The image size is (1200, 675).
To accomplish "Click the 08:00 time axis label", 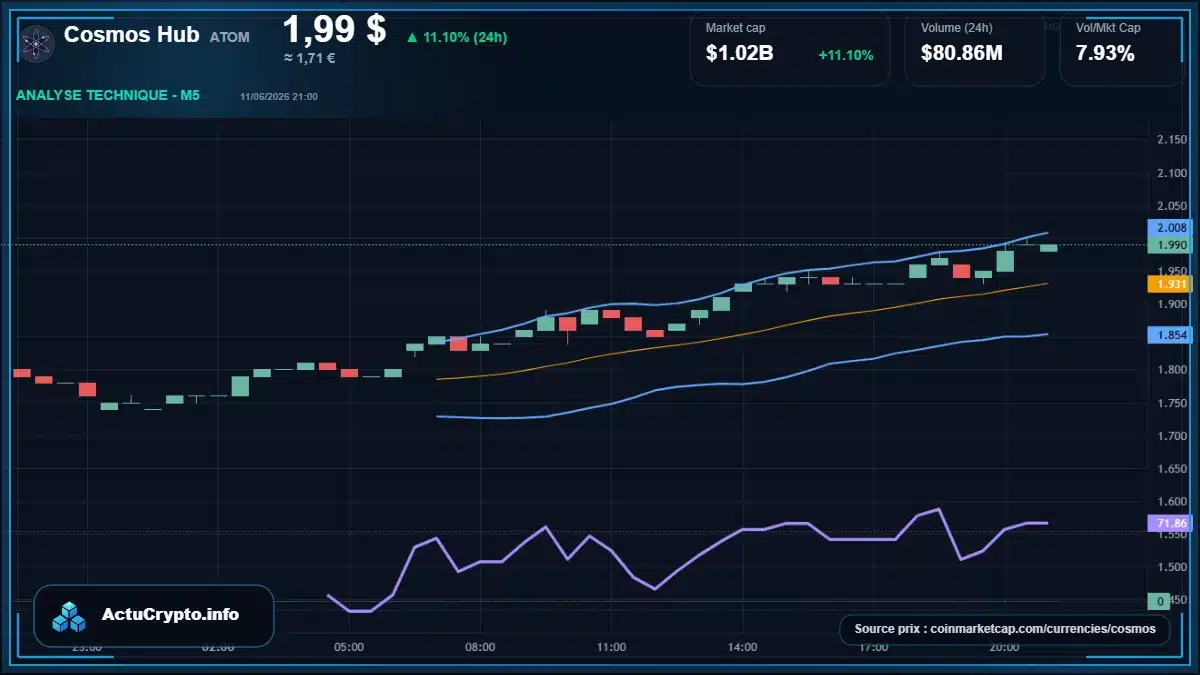I will click(480, 647).
